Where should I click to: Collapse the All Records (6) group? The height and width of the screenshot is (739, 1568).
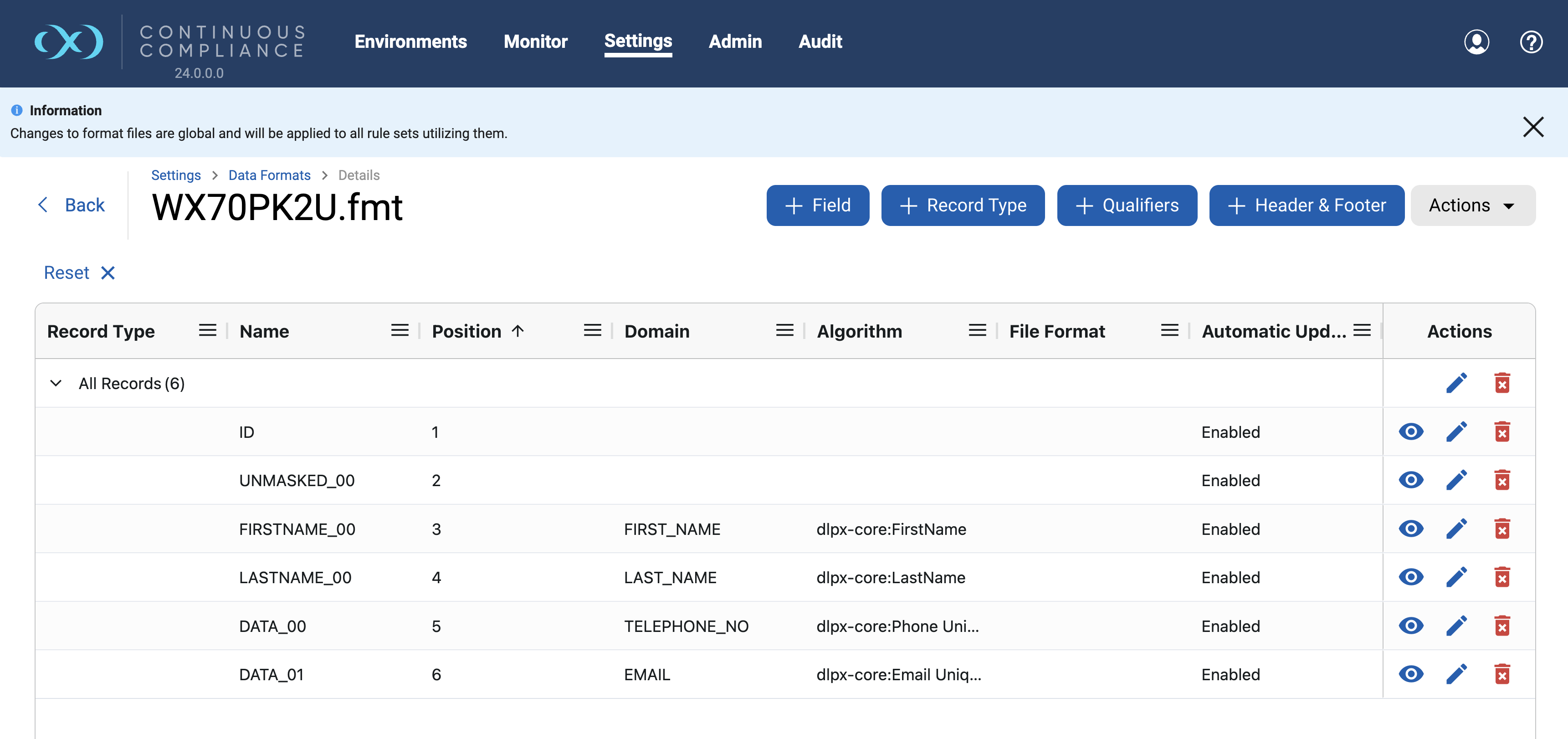point(56,383)
